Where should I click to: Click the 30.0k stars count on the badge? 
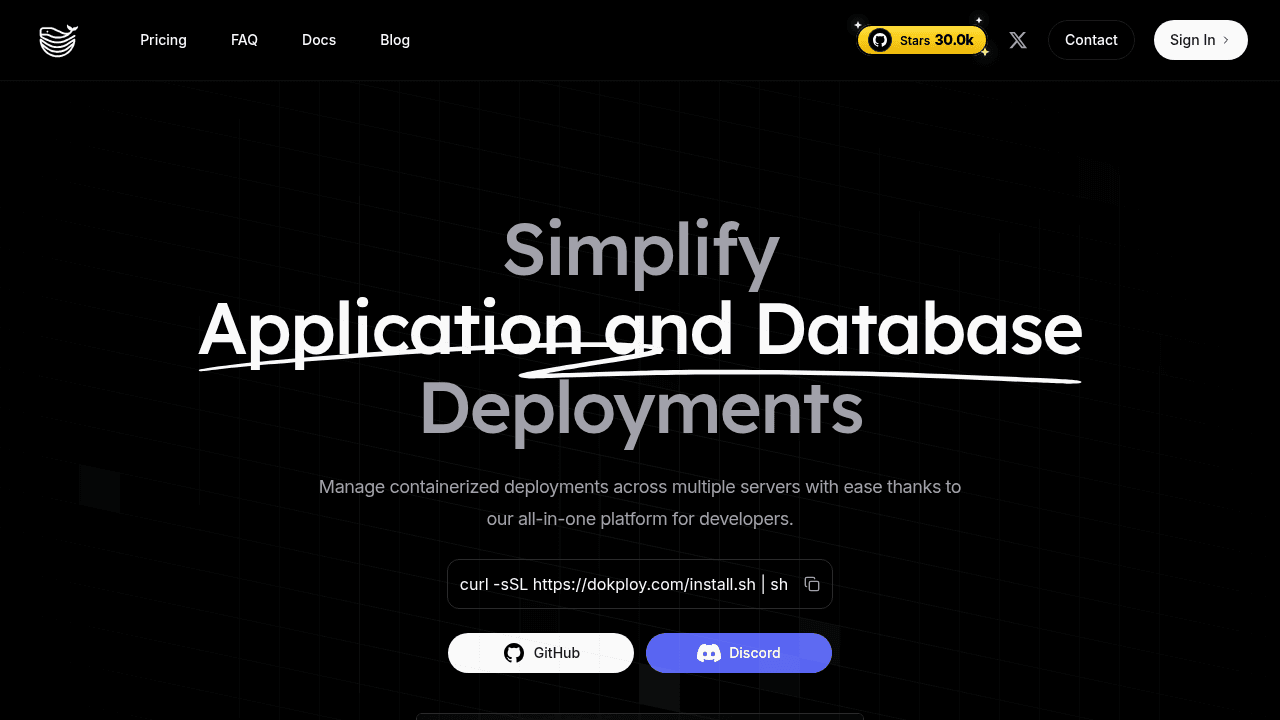click(956, 40)
